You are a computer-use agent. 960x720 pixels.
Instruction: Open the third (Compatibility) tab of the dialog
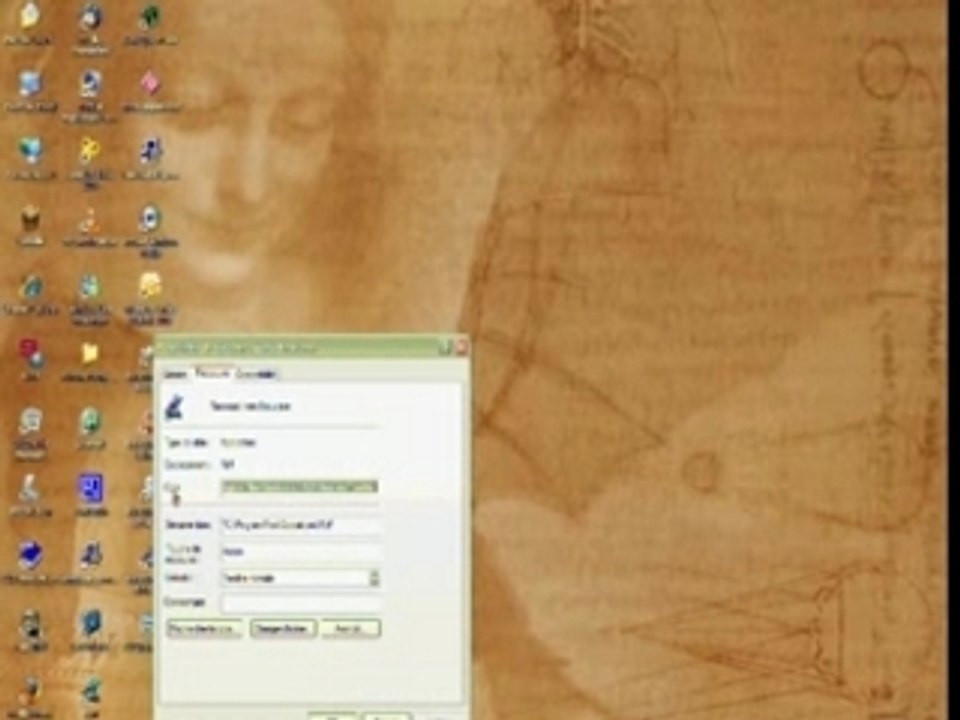pos(257,374)
